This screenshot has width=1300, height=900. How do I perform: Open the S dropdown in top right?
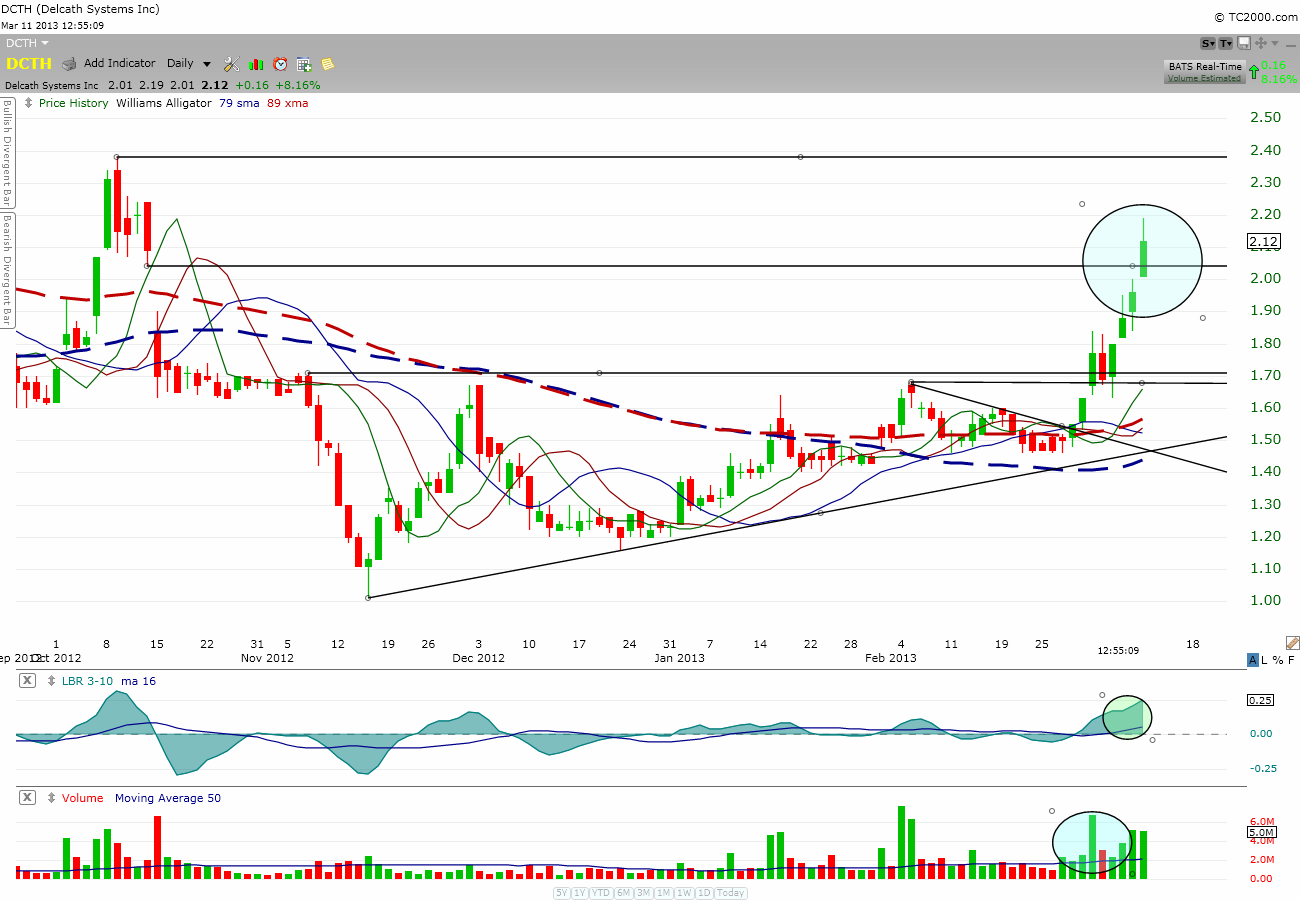(1208, 43)
